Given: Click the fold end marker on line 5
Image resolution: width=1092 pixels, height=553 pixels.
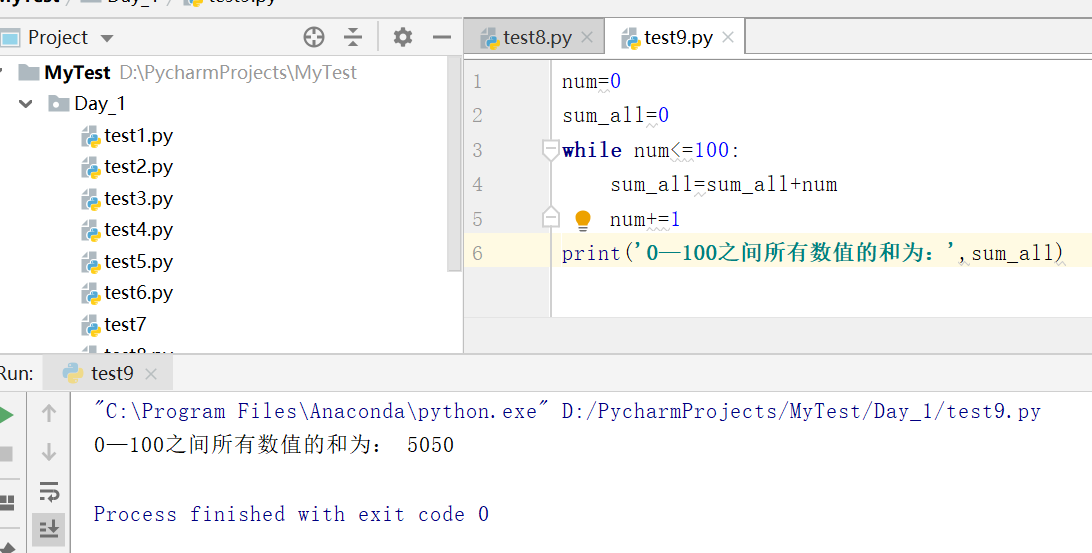Looking at the screenshot, I should click(x=550, y=217).
